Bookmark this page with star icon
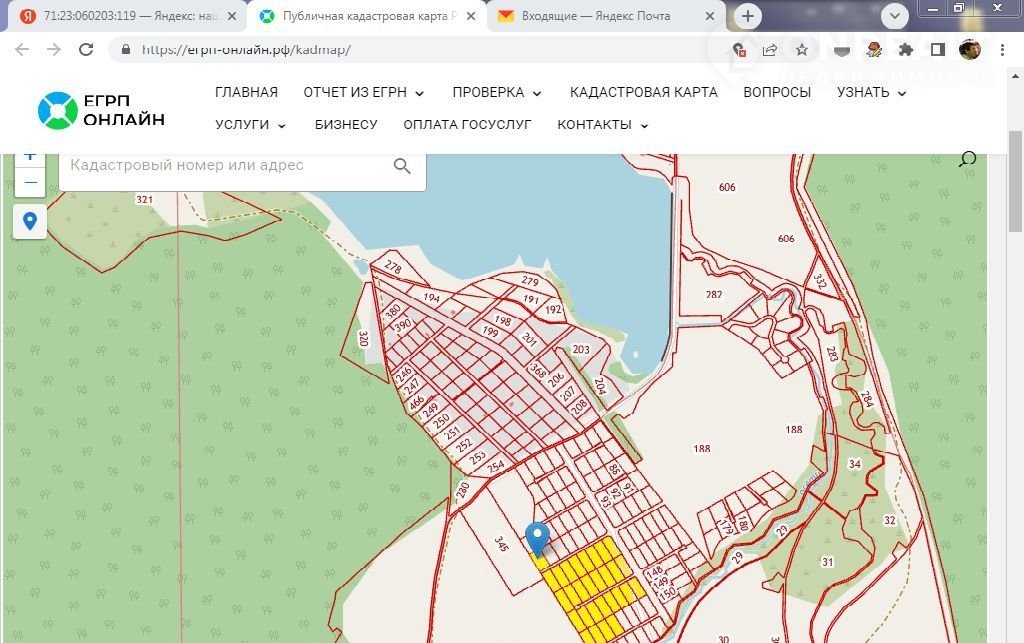This screenshot has width=1024, height=643. (801, 50)
